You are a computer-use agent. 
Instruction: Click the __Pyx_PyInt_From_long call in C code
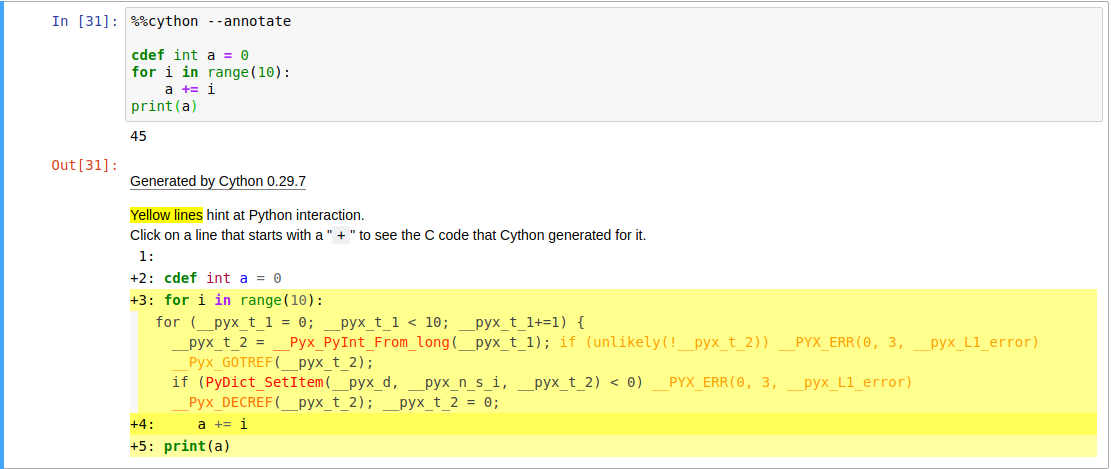pos(361,342)
